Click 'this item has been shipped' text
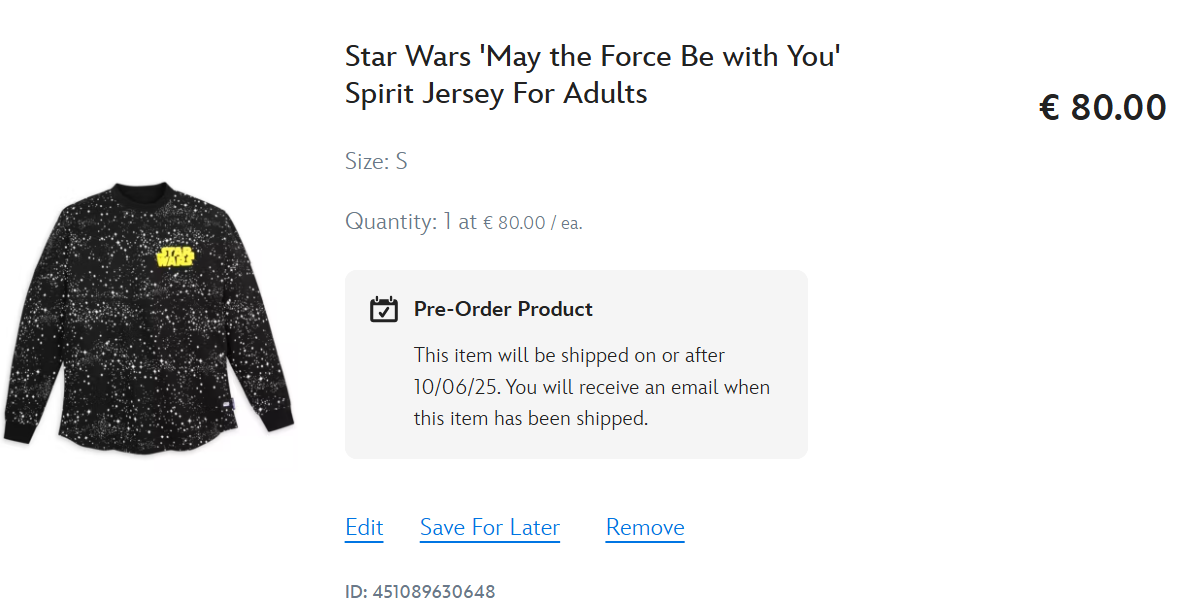This screenshot has width=1186, height=611. click(530, 418)
